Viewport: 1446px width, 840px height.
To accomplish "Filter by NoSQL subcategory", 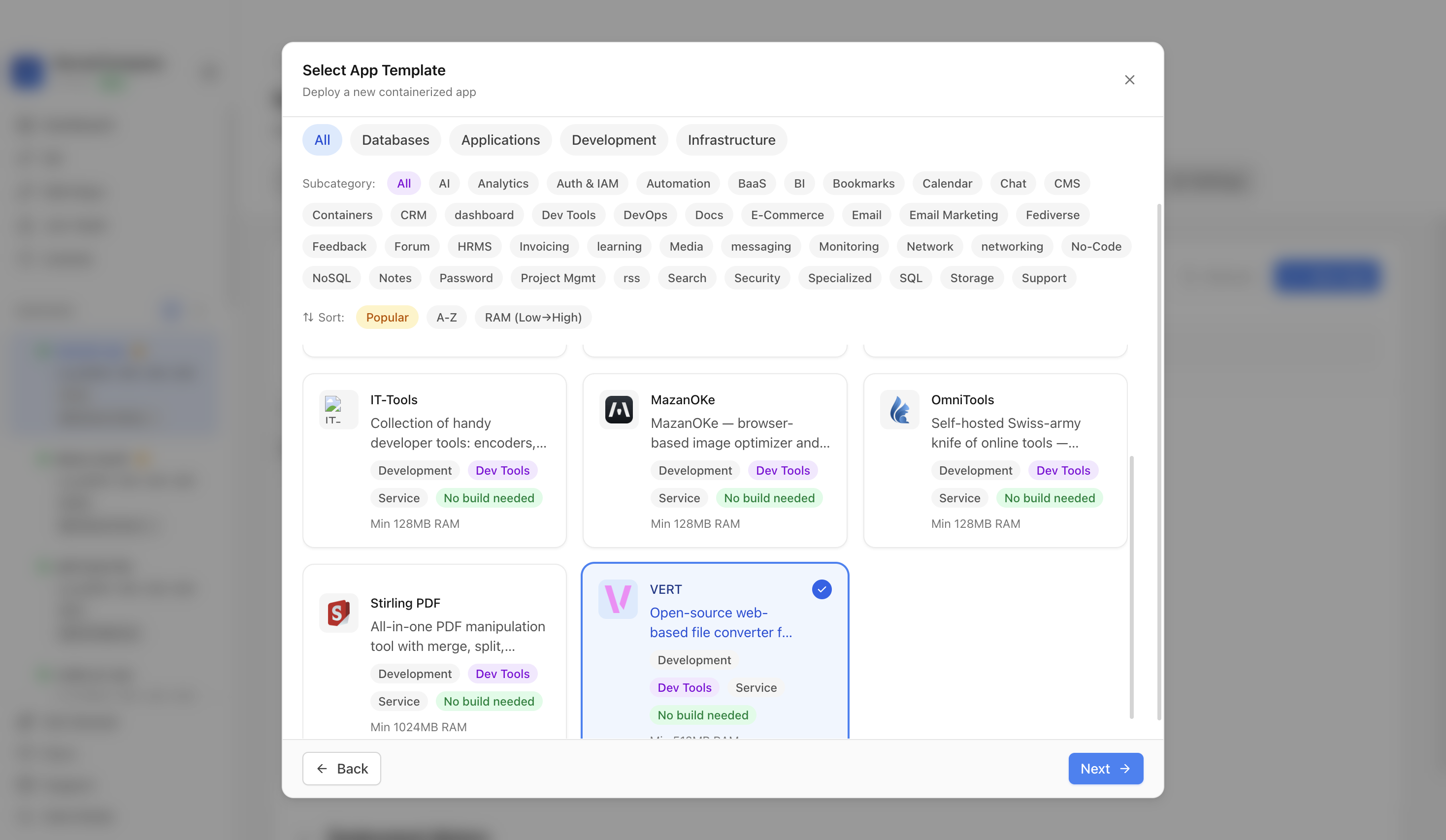I will 331,278.
